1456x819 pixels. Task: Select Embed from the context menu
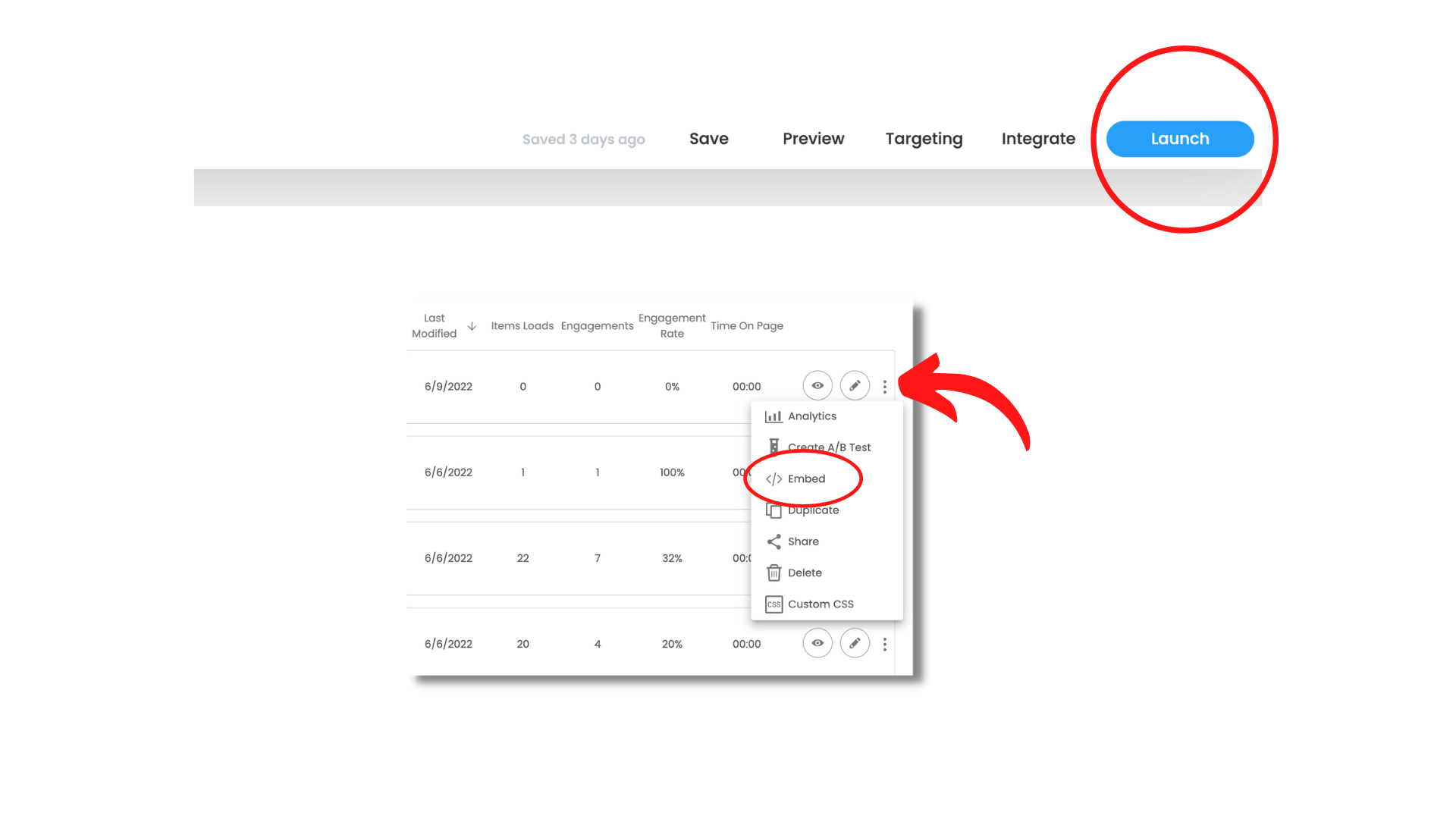tap(827, 479)
